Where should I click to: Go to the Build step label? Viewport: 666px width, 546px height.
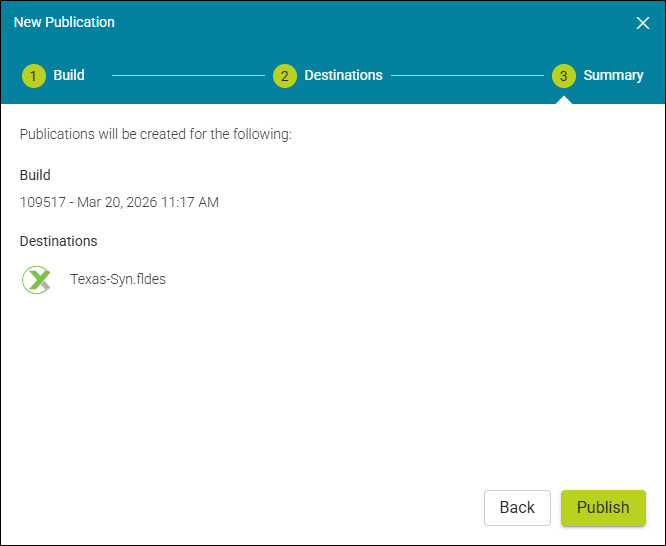(69, 75)
